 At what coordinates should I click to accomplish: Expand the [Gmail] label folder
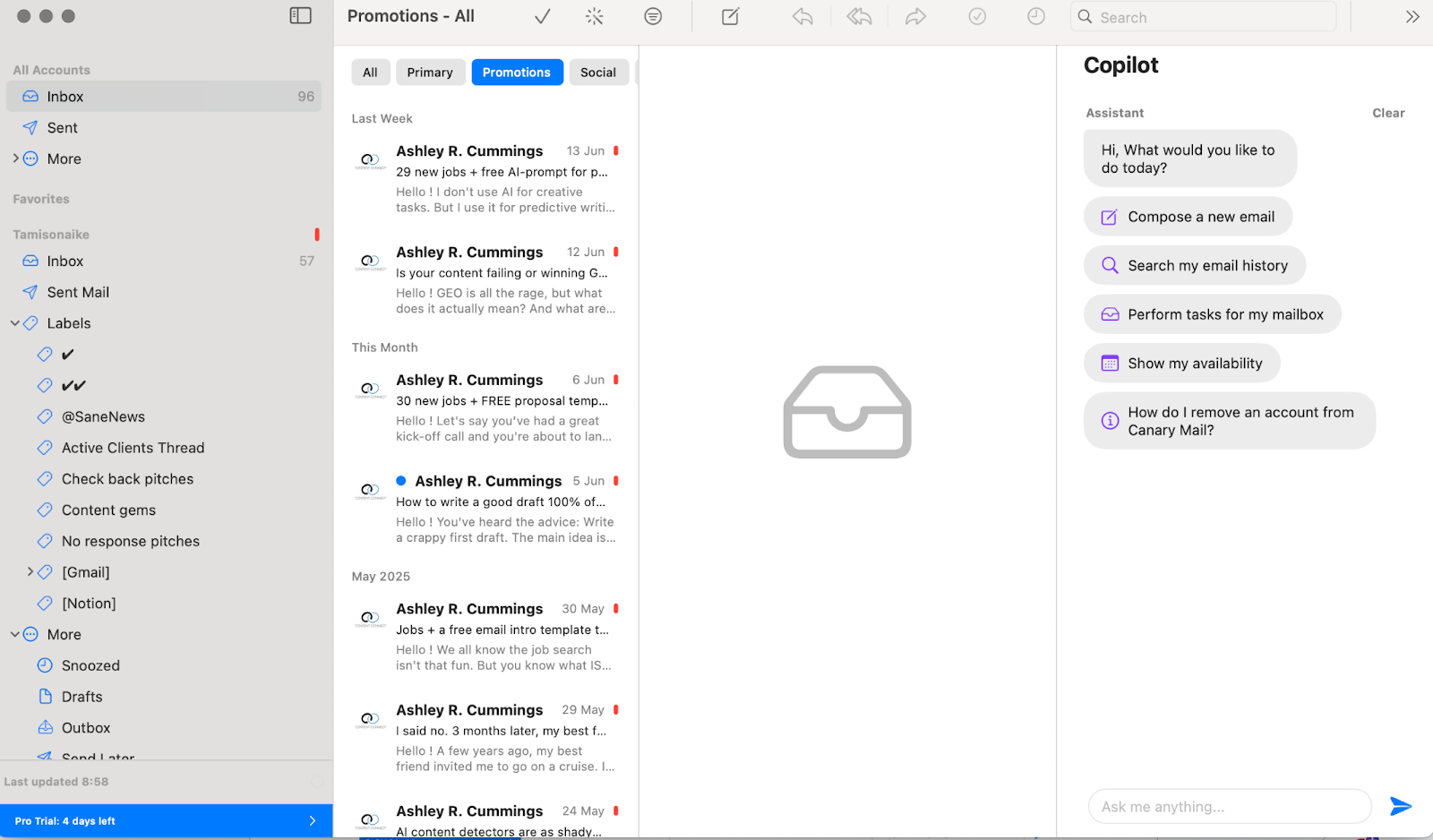point(30,572)
